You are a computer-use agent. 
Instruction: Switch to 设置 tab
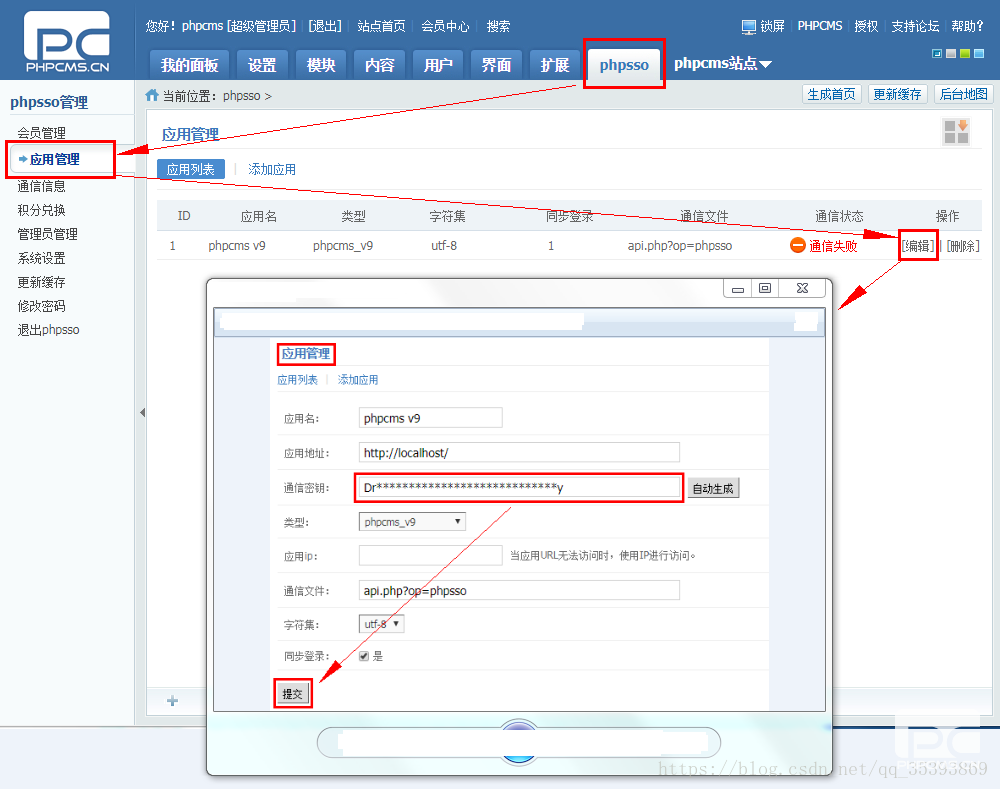pos(261,64)
